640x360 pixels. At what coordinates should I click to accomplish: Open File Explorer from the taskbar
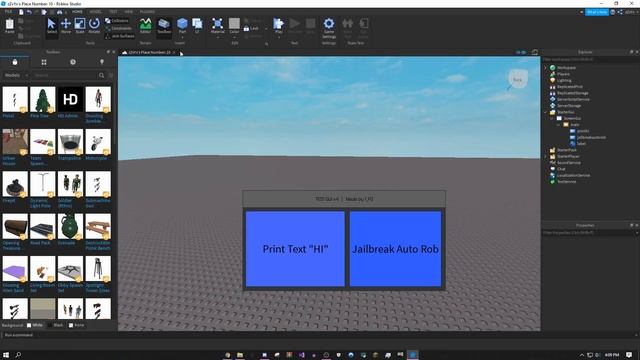(x=240, y=355)
